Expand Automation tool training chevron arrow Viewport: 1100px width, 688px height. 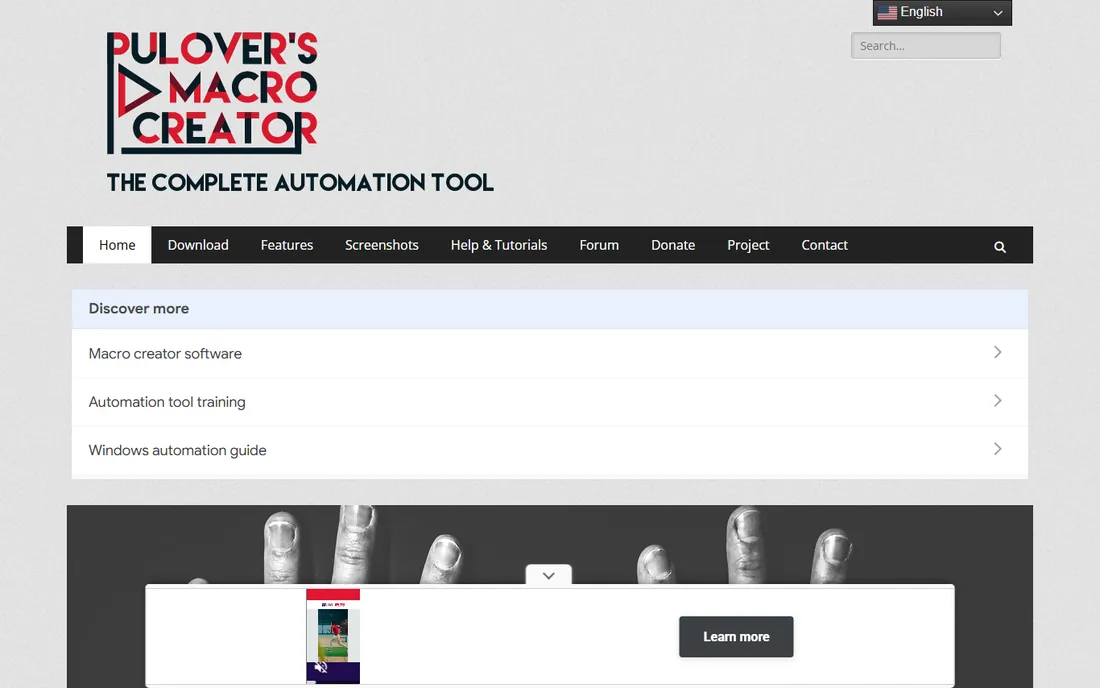(998, 400)
